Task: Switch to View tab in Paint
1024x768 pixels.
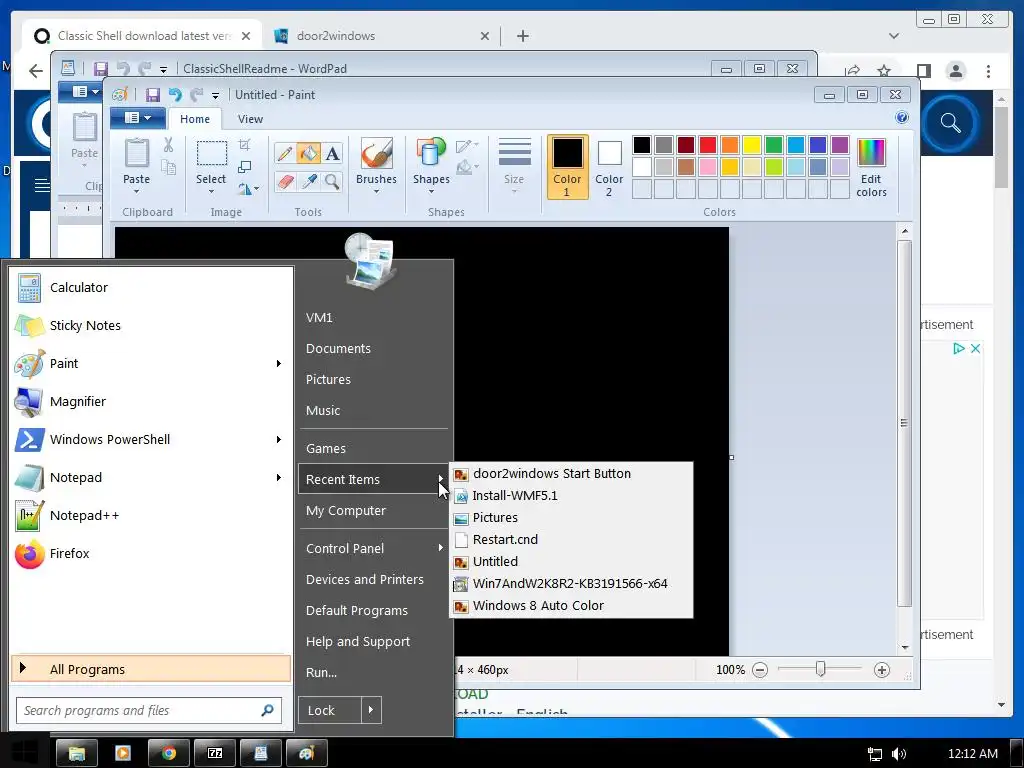Action: point(250,119)
